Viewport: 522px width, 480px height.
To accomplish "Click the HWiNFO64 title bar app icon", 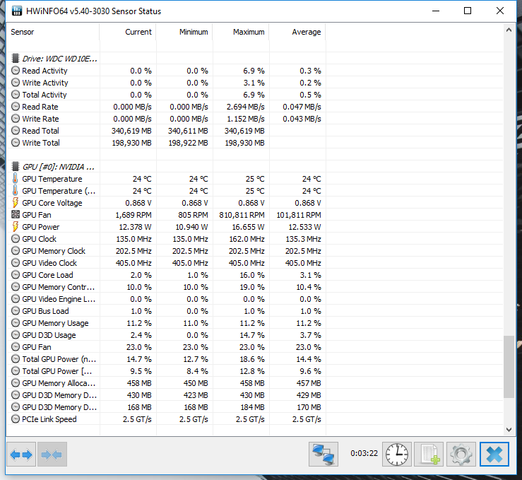I will click(x=17, y=11).
